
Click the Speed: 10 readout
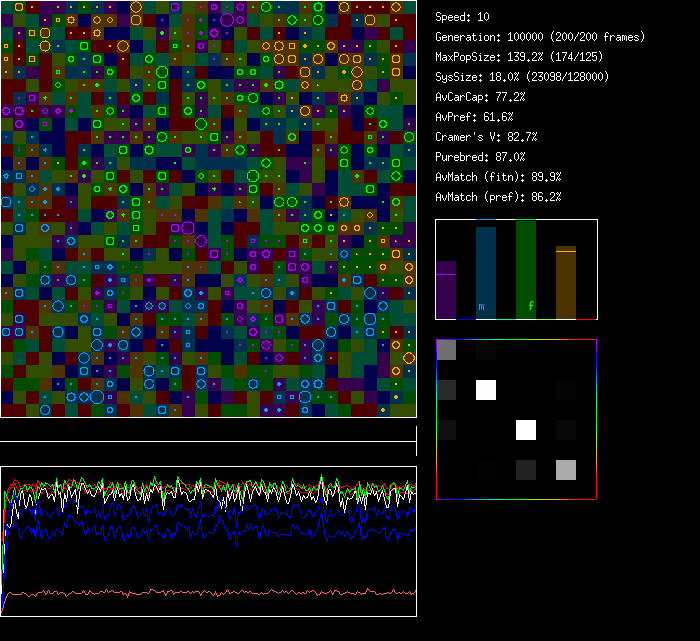(462, 17)
